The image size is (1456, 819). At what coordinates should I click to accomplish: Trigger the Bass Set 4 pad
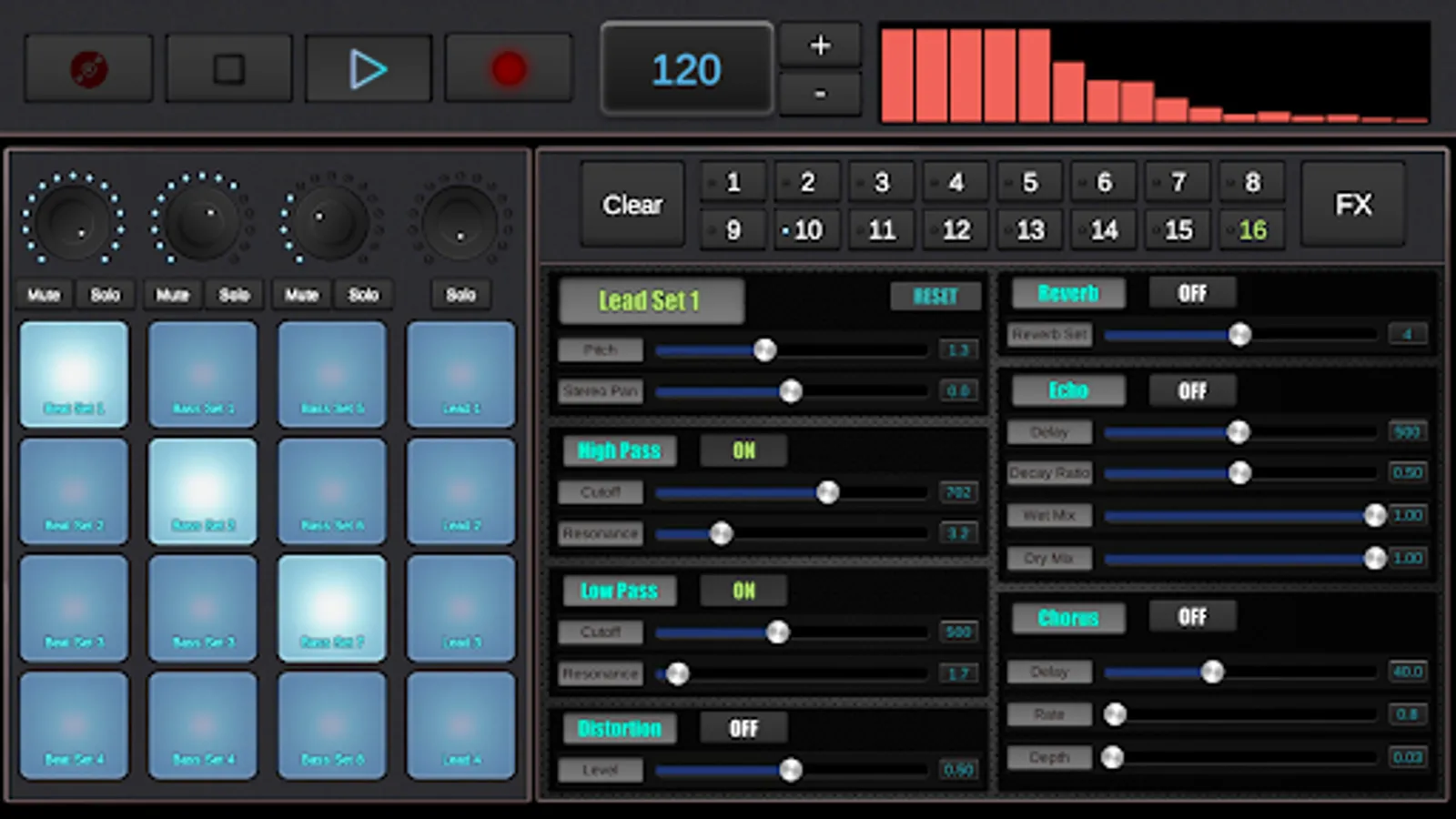click(203, 725)
